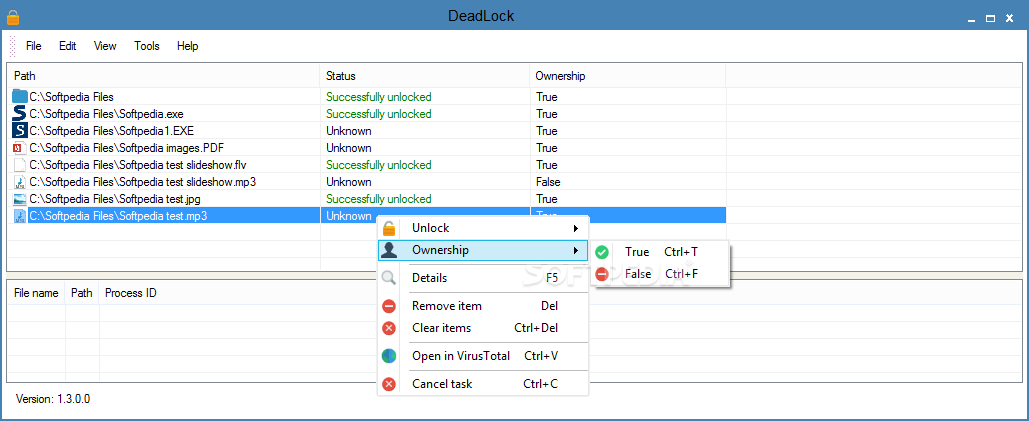Click the green checkmark True icon
The width and height of the screenshot is (1029, 421).
(602, 252)
